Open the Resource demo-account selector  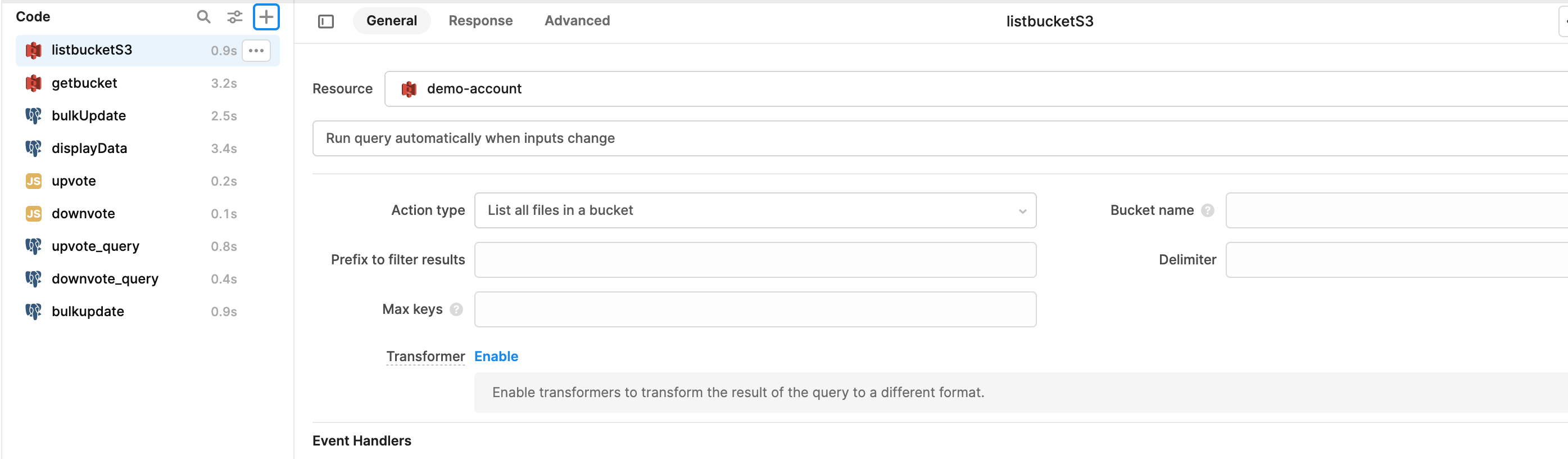pos(974,89)
